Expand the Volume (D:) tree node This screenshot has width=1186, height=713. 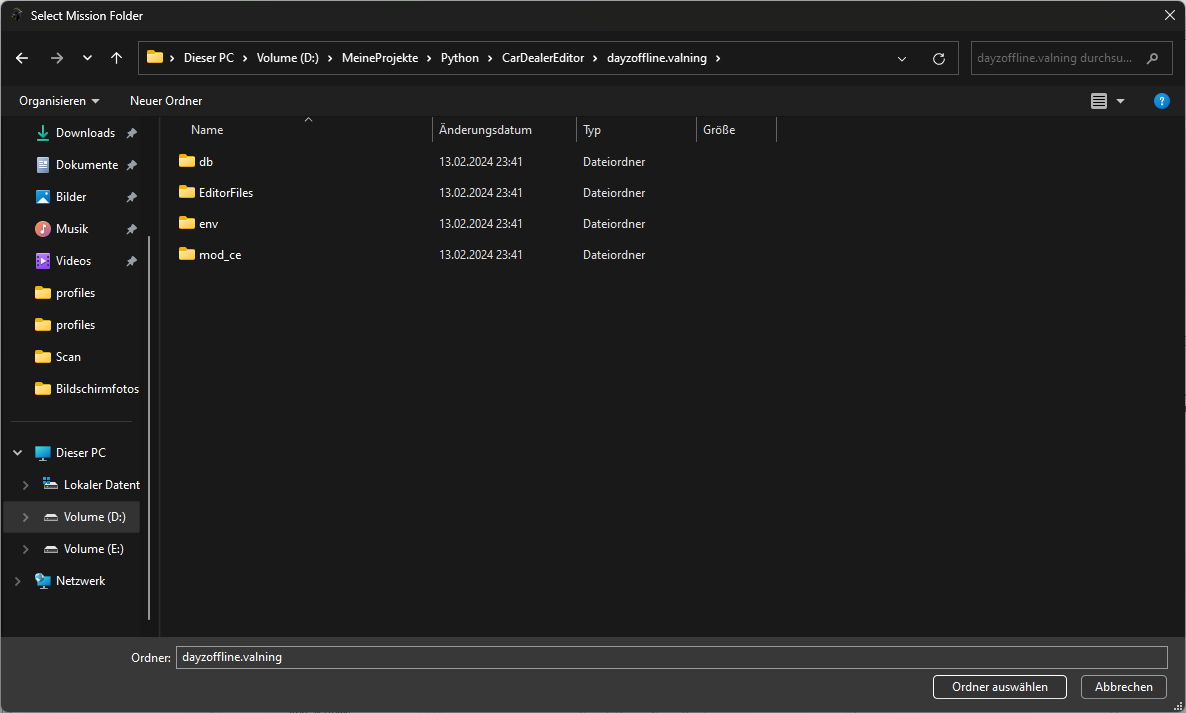click(25, 517)
